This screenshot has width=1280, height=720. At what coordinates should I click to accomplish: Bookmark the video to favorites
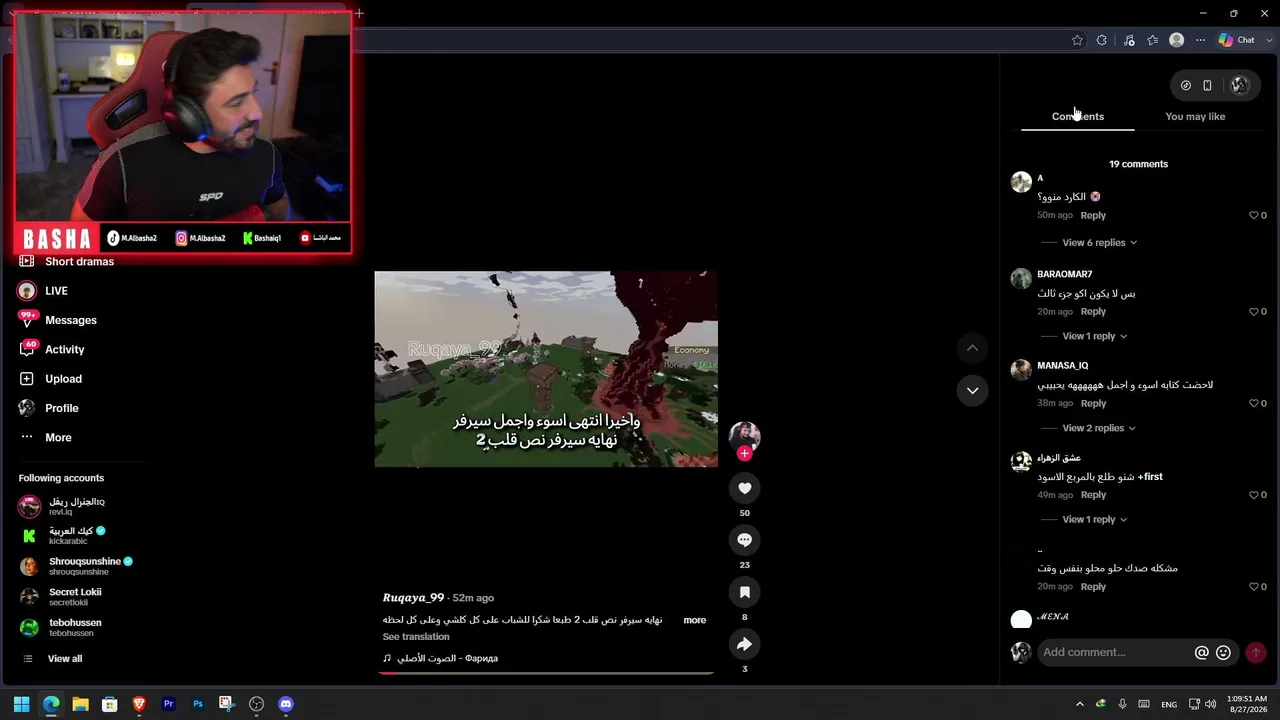[744, 592]
